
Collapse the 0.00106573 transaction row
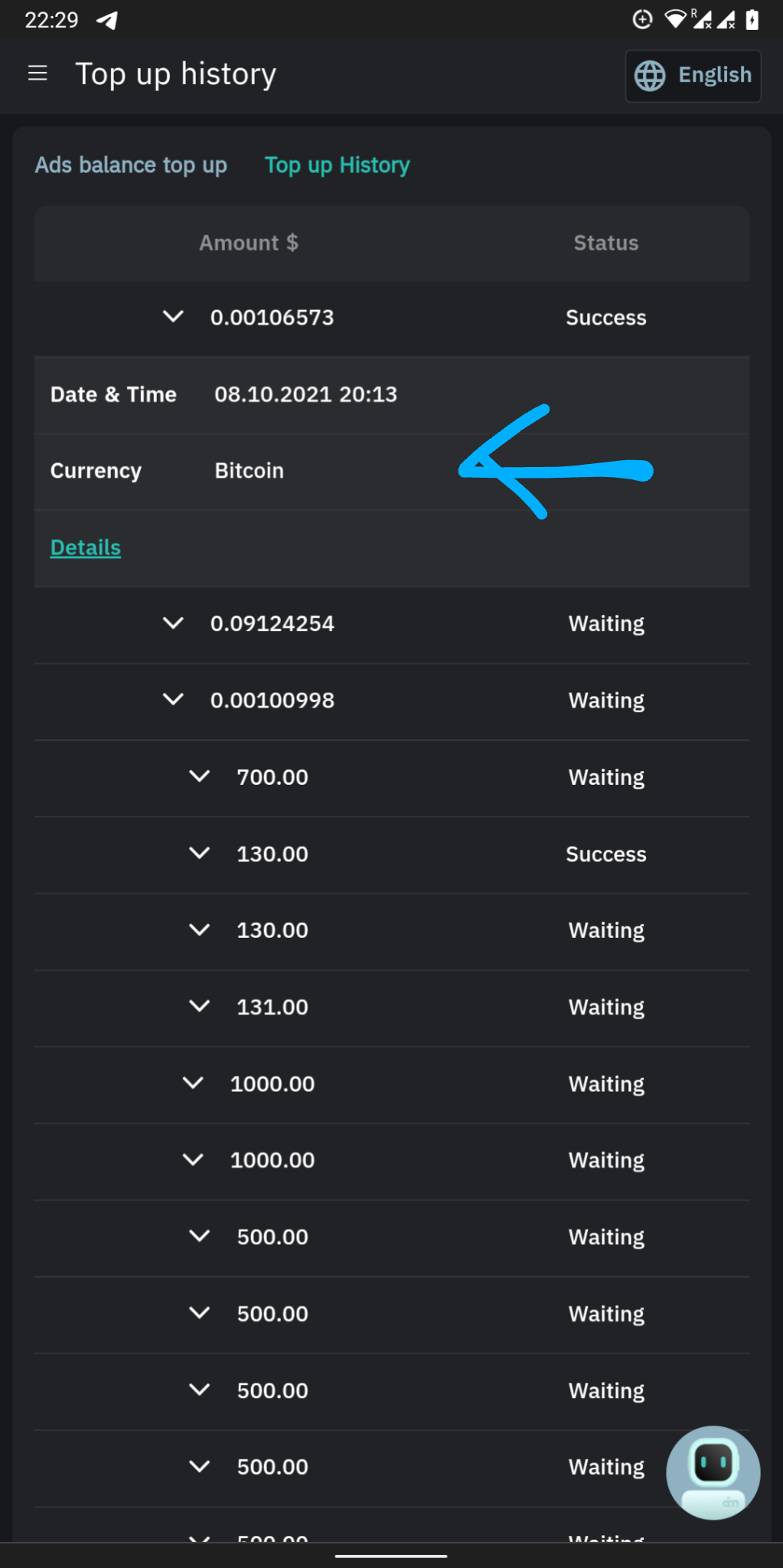click(x=174, y=316)
